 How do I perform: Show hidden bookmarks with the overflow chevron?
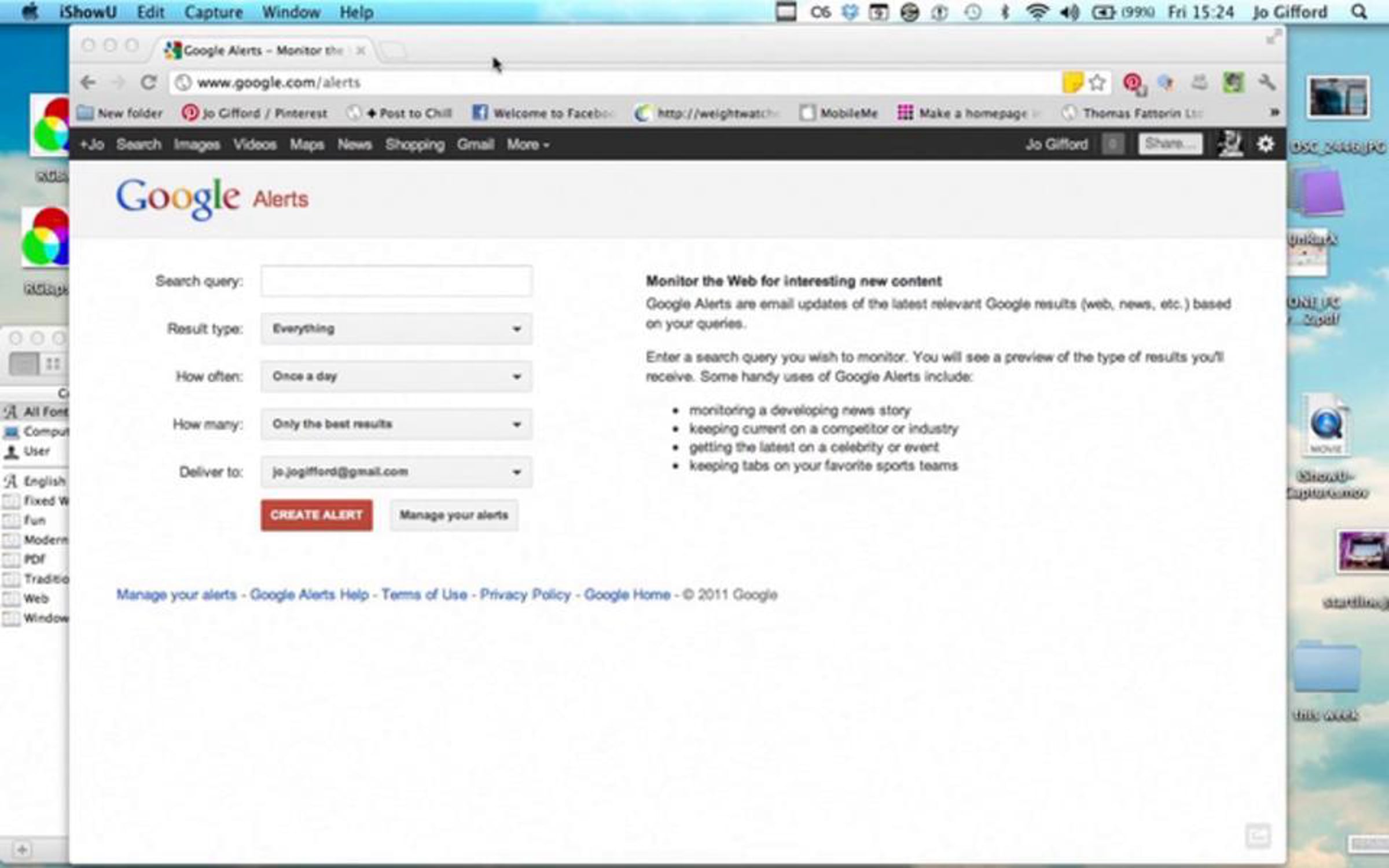(x=1274, y=112)
